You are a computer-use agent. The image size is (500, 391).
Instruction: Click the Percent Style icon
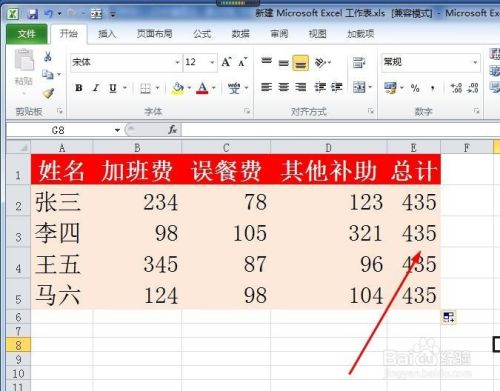[x=415, y=88]
